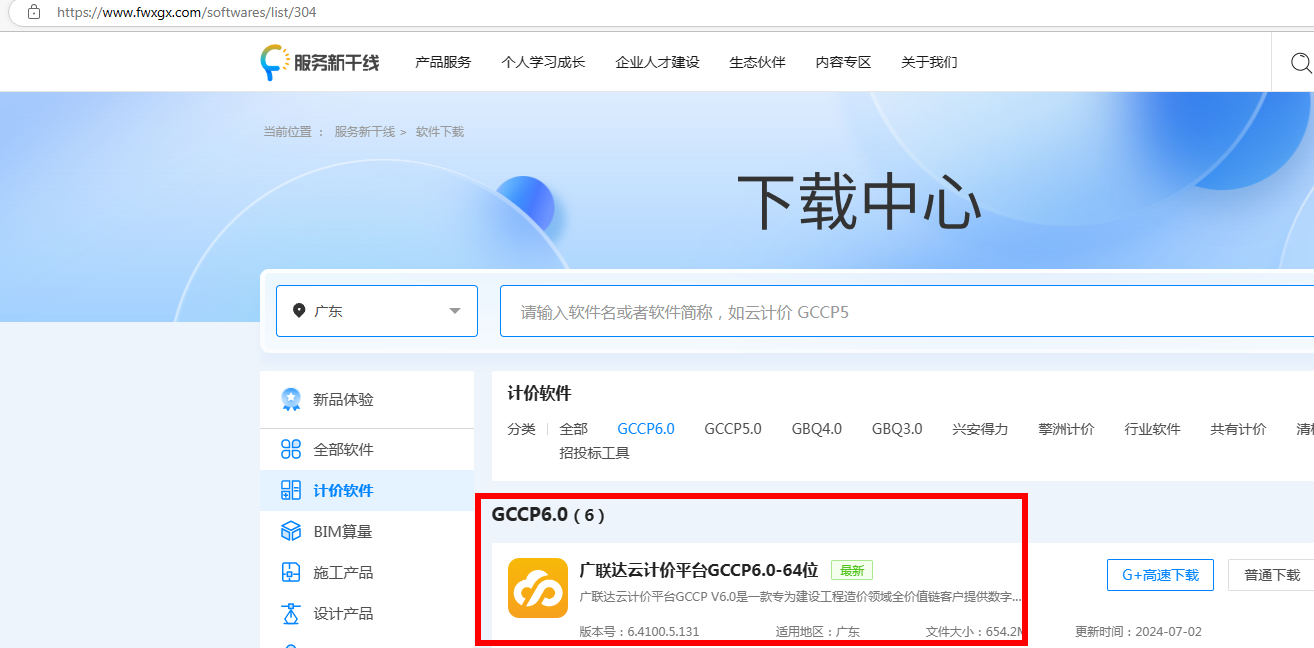Open 生态伙伴 menu
The height and width of the screenshot is (648, 1314).
pos(757,62)
